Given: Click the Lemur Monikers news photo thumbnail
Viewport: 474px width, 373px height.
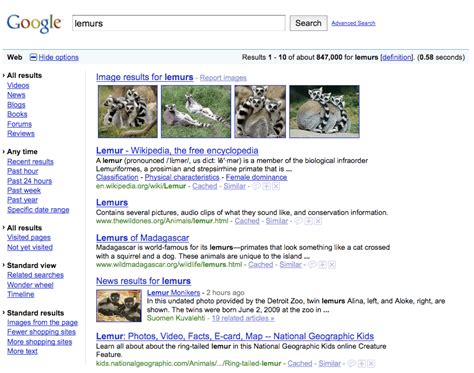Looking at the screenshot, I should coord(119,306).
